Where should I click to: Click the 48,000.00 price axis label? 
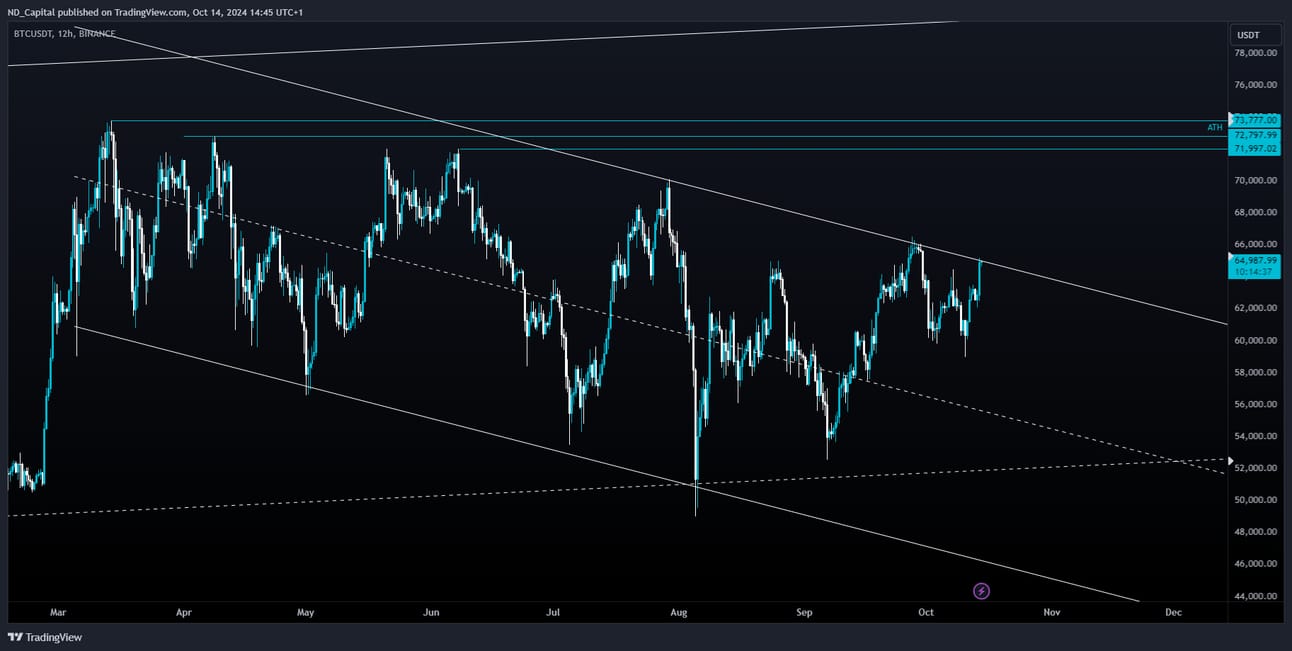point(1256,532)
